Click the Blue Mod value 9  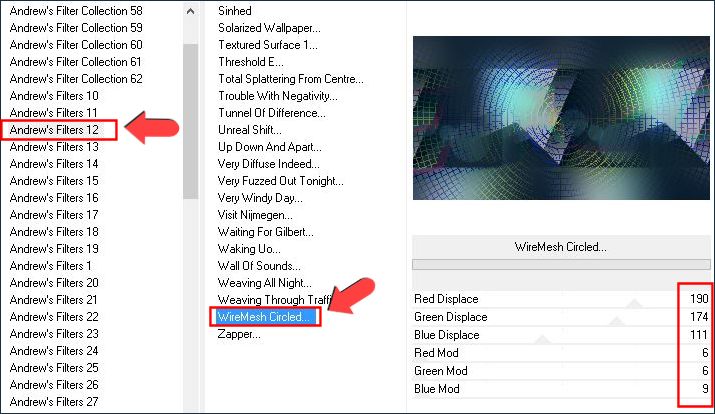coord(702,389)
